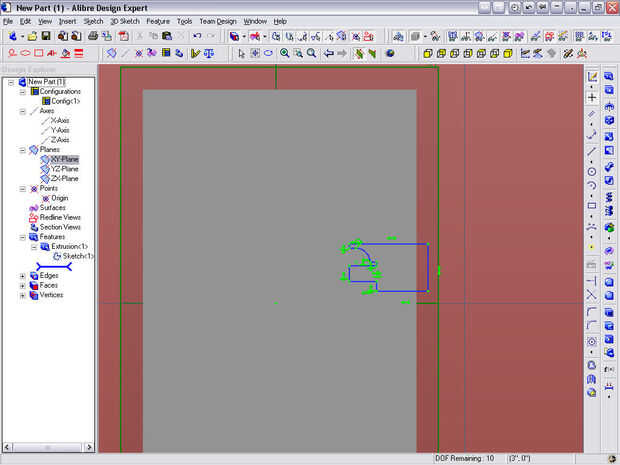Open the Edit menu
Screen dimensions: 620x465
click(x=25, y=21)
